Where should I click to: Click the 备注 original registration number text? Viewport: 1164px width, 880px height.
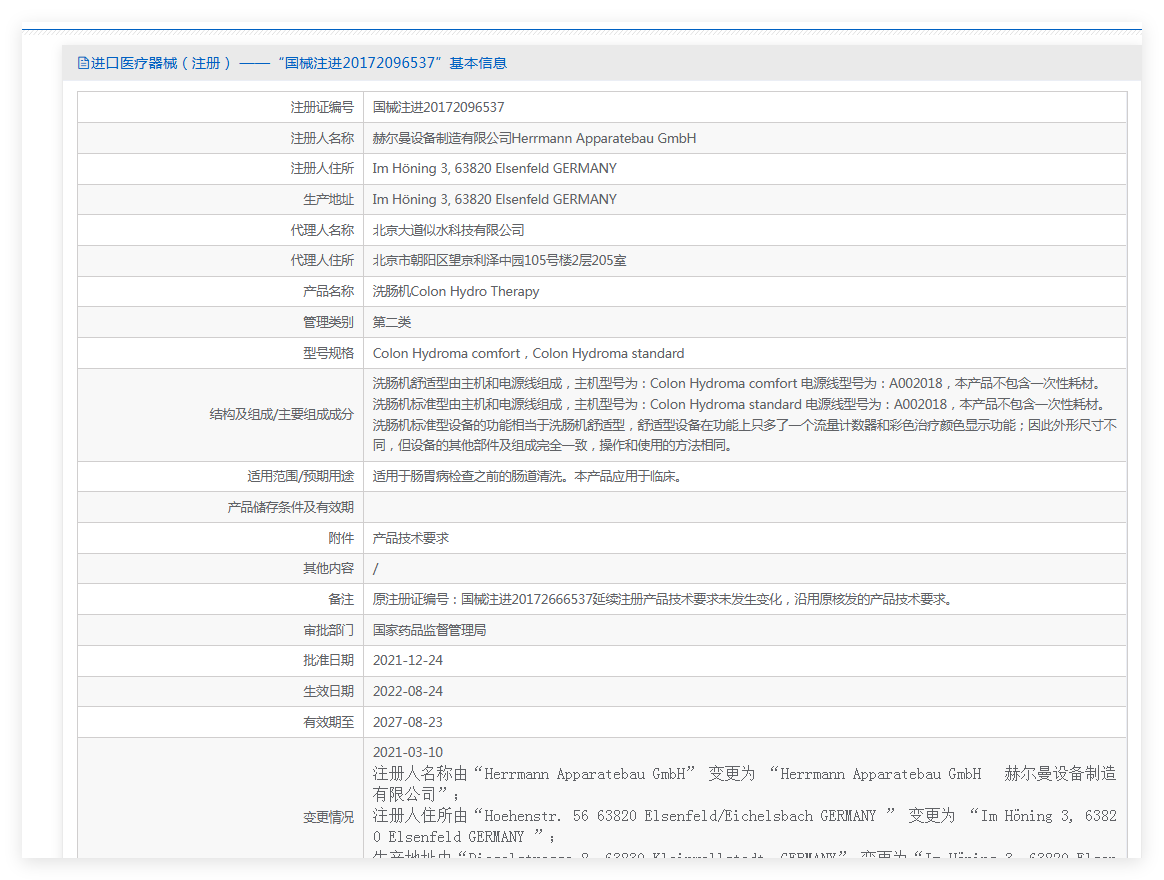662,599
